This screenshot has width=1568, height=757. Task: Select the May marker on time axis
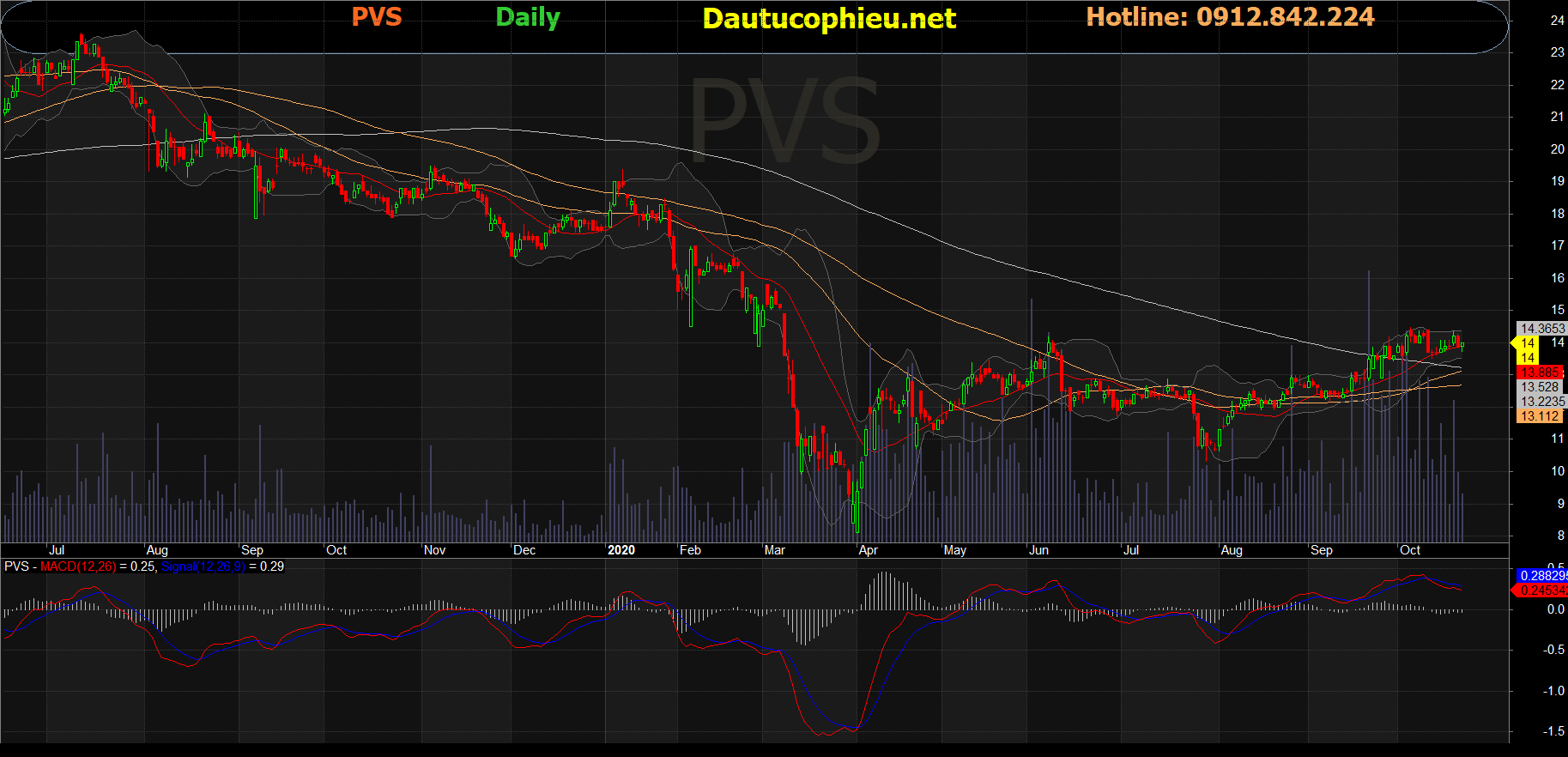[x=954, y=550]
